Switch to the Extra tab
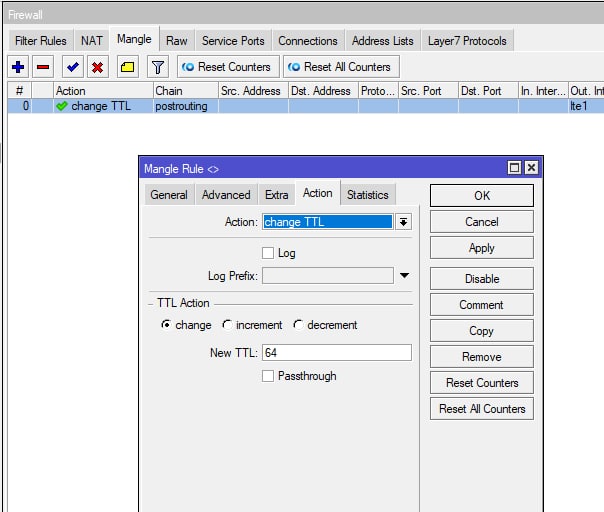Screen dimensions: 604x512 click(x=277, y=195)
